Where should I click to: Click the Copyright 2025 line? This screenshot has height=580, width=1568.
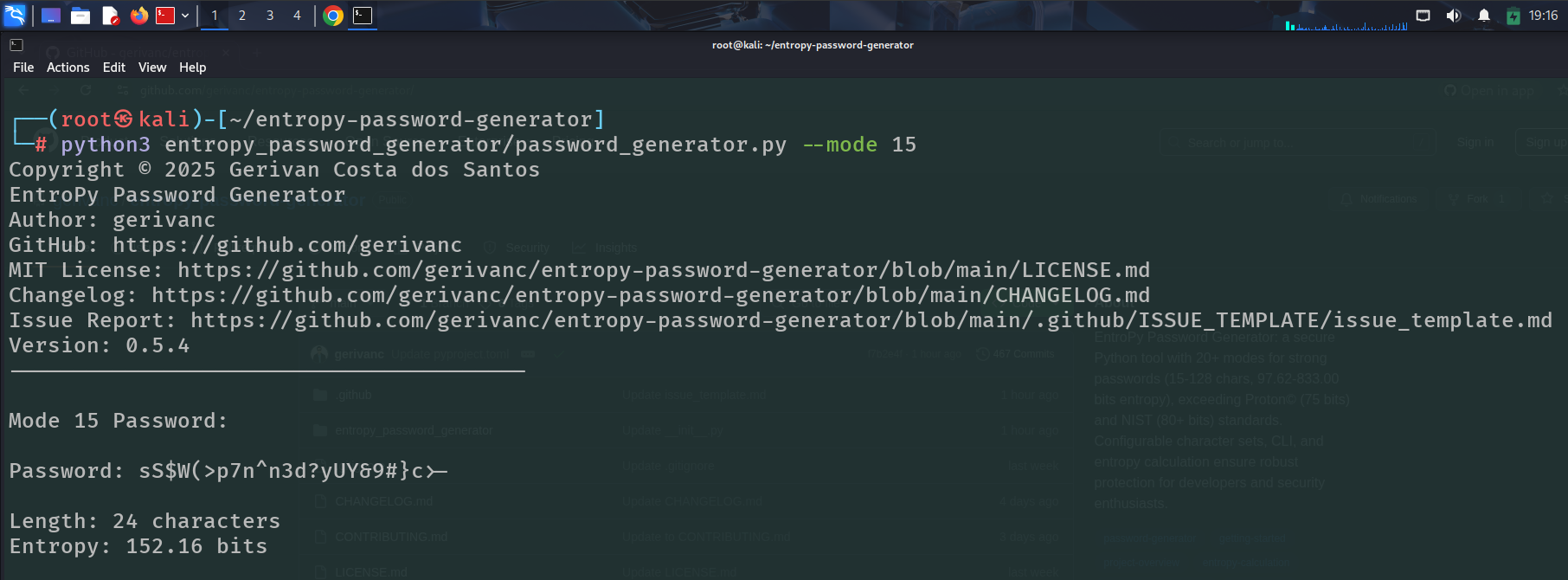pyautogui.click(x=274, y=170)
